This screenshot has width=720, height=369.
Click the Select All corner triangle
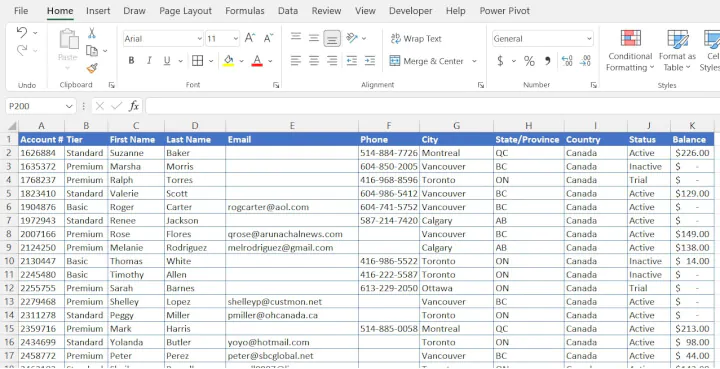click(11, 126)
